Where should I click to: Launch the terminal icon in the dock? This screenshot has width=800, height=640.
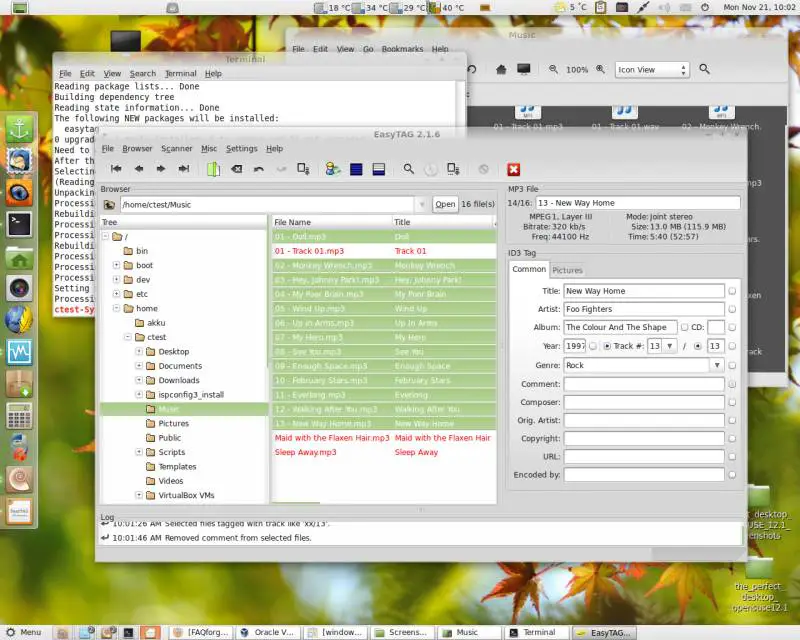click(x=19, y=225)
